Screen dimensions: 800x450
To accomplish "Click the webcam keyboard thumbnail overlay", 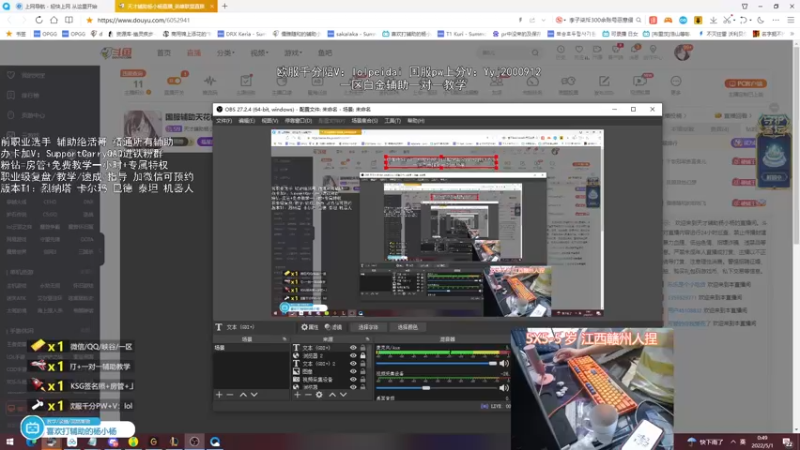I will [x=592, y=389].
